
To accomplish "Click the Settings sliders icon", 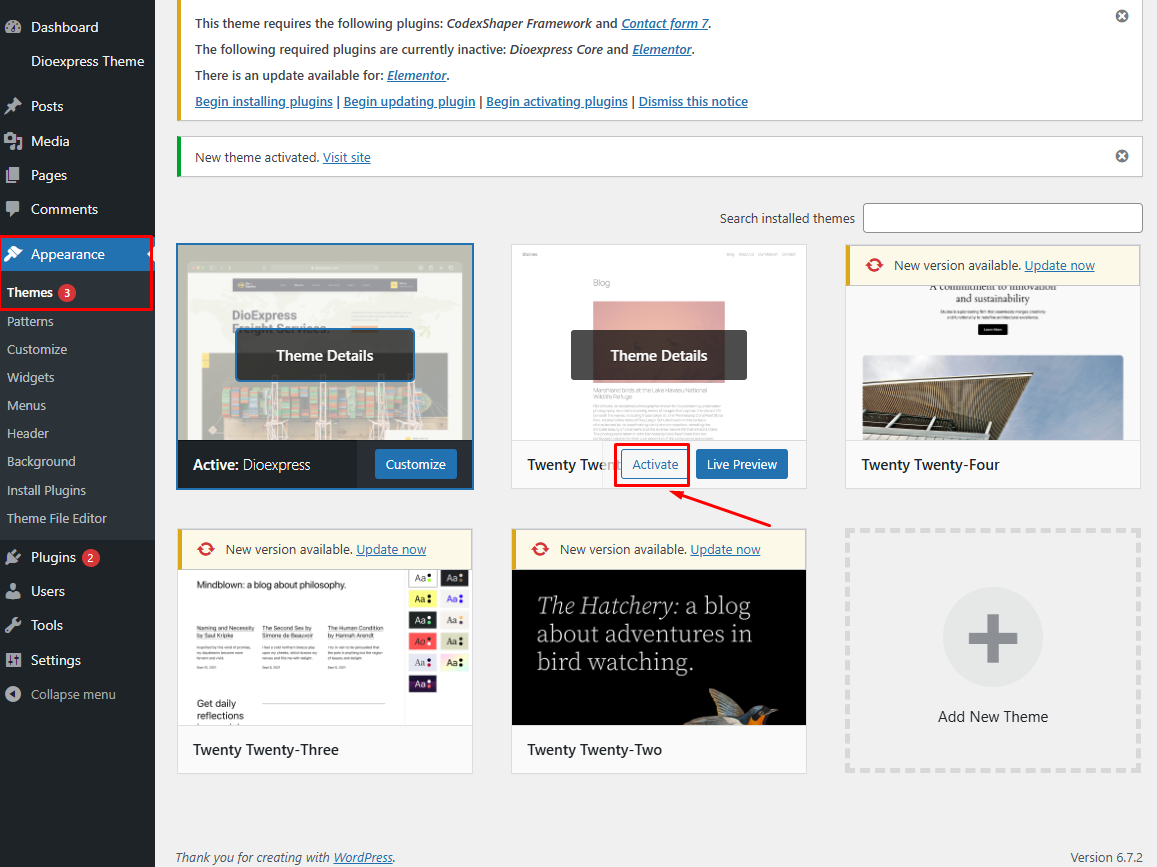I will tap(13, 660).
